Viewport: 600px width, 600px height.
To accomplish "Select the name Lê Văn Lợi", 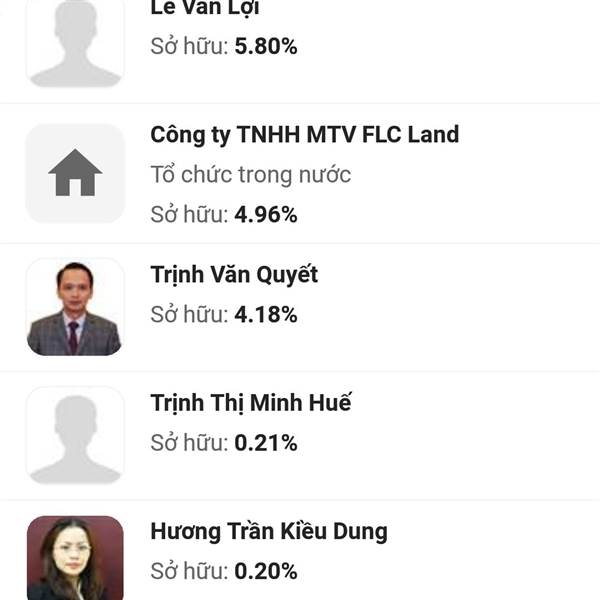I will tap(205, 8).
